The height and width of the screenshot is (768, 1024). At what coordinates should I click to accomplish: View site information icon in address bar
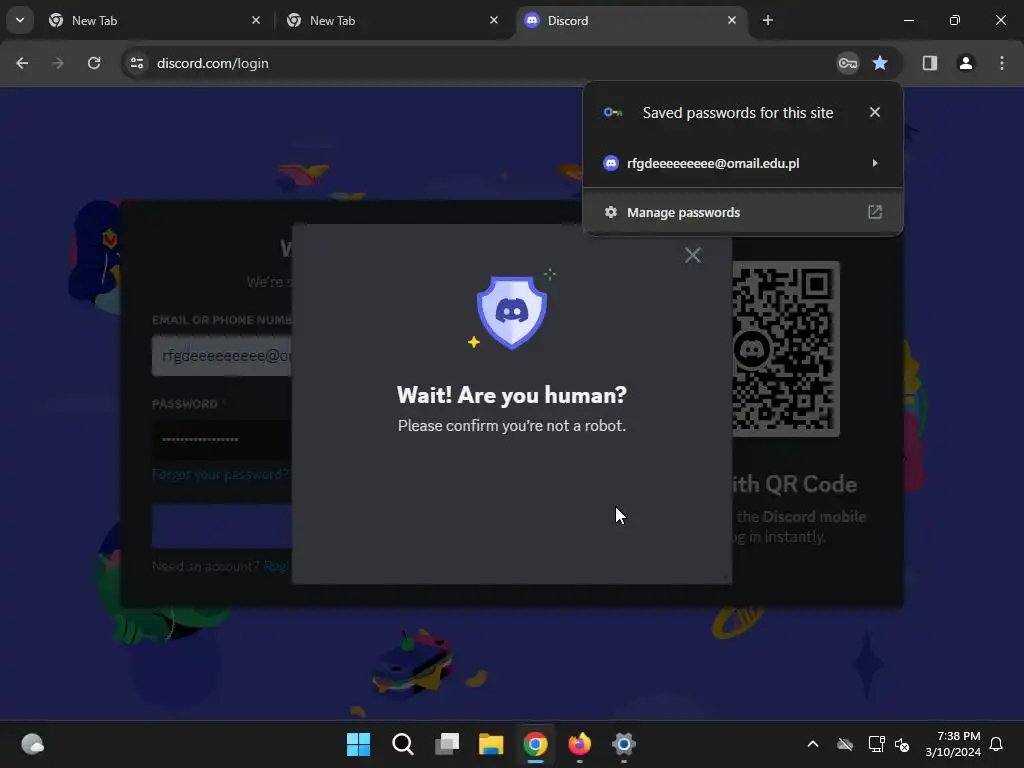(x=137, y=63)
